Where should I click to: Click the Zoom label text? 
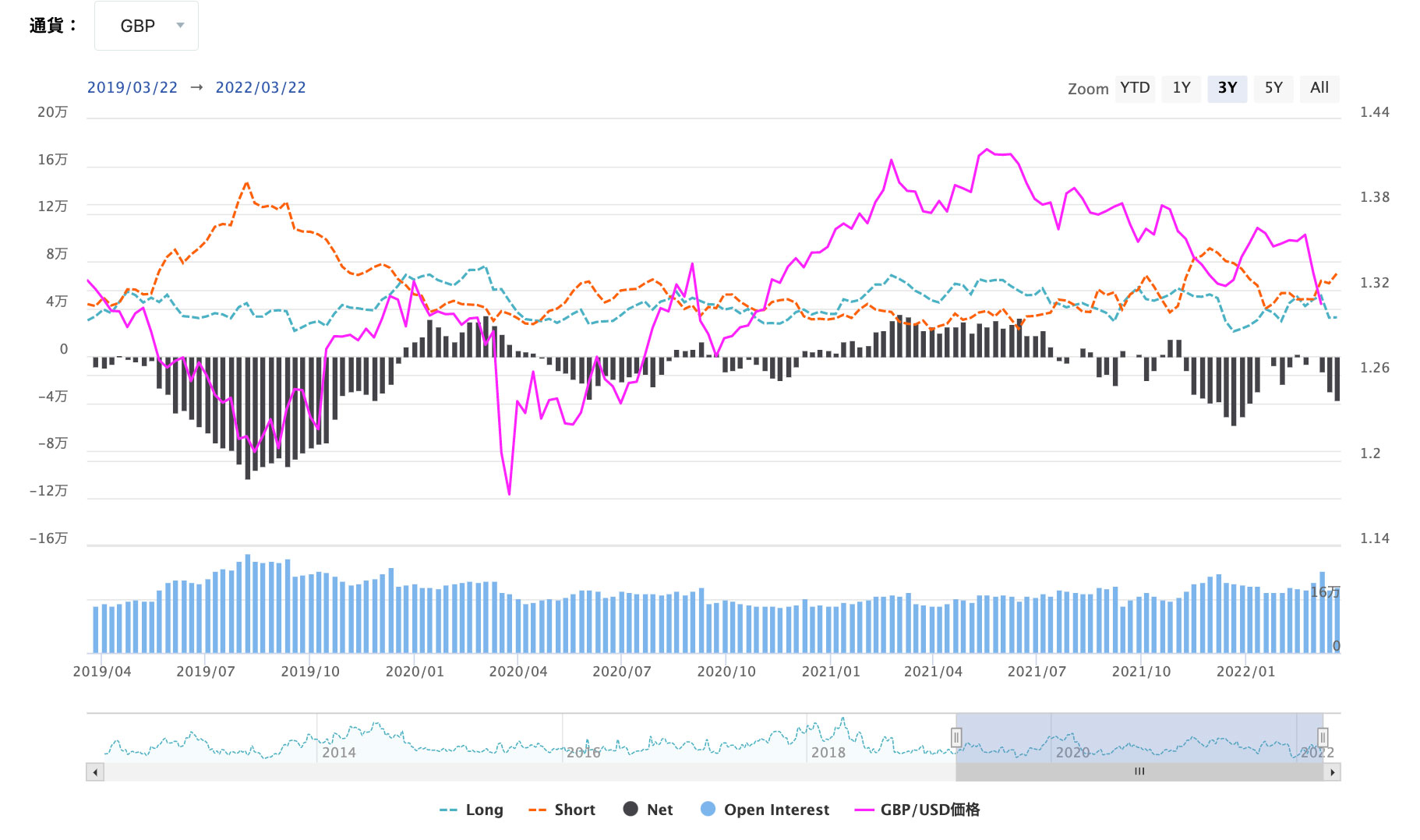click(x=1088, y=89)
